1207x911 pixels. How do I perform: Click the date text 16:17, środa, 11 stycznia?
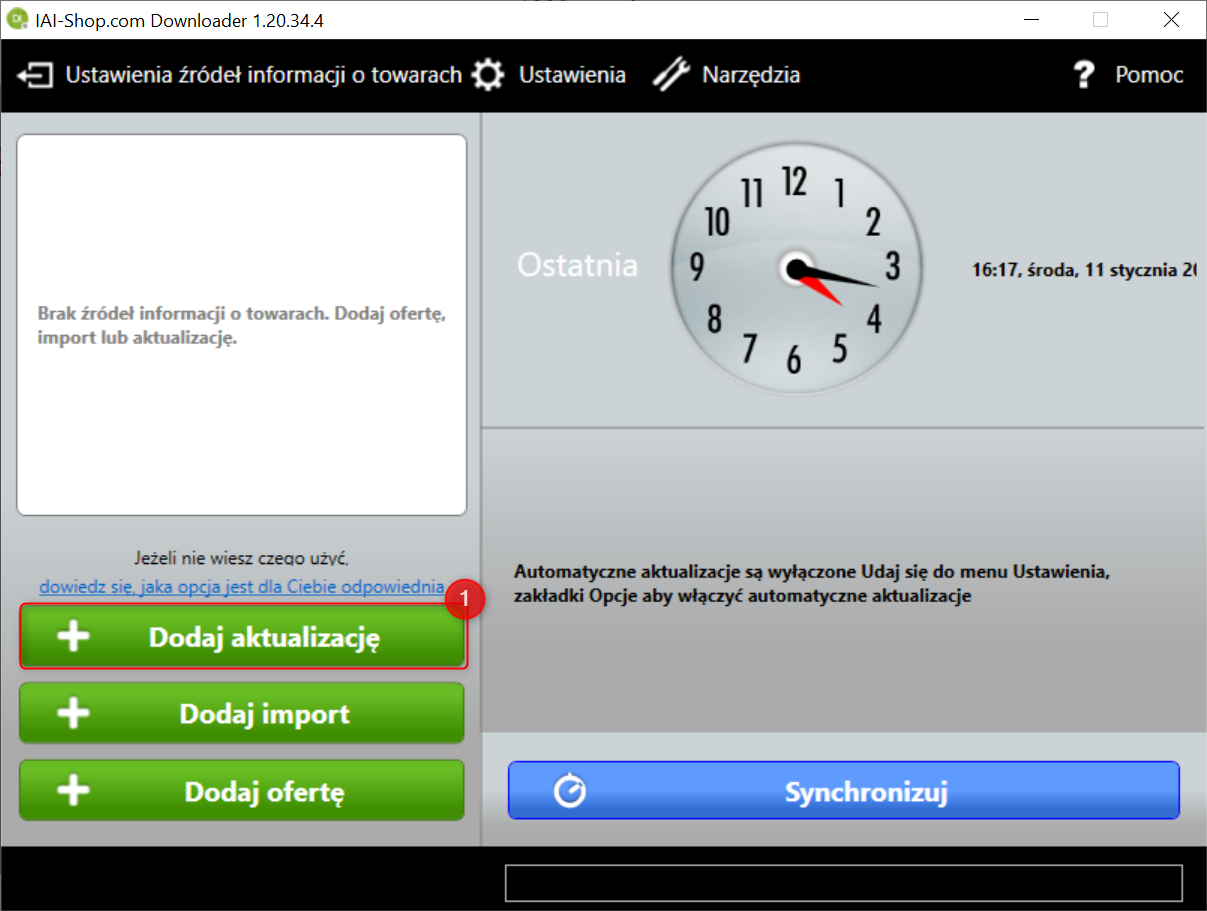click(1084, 269)
